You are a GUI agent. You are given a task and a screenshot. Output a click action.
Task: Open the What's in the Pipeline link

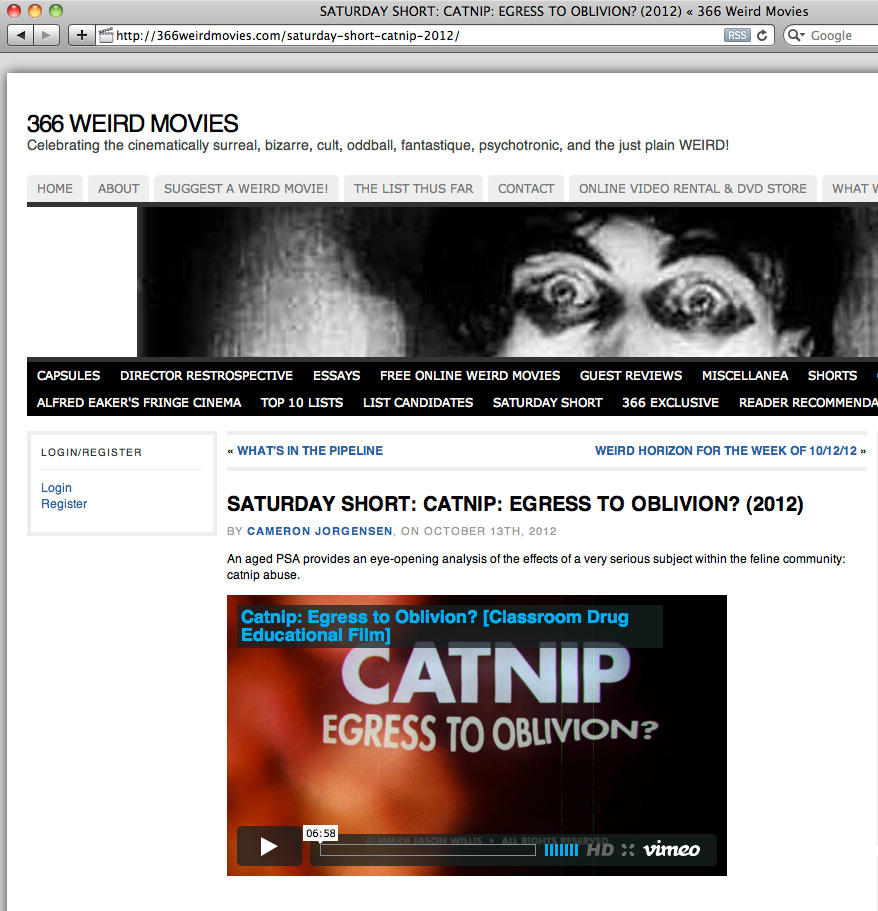309,450
